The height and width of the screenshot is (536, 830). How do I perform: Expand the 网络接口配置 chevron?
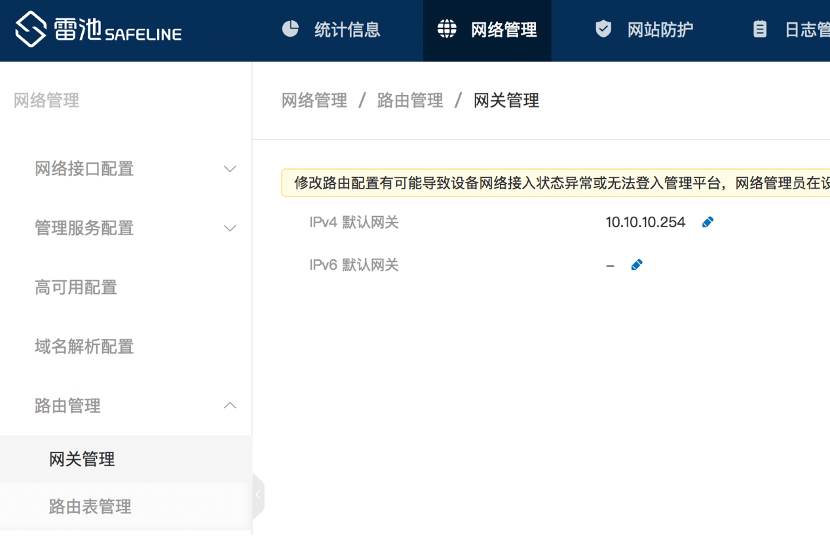[x=230, y=169]
